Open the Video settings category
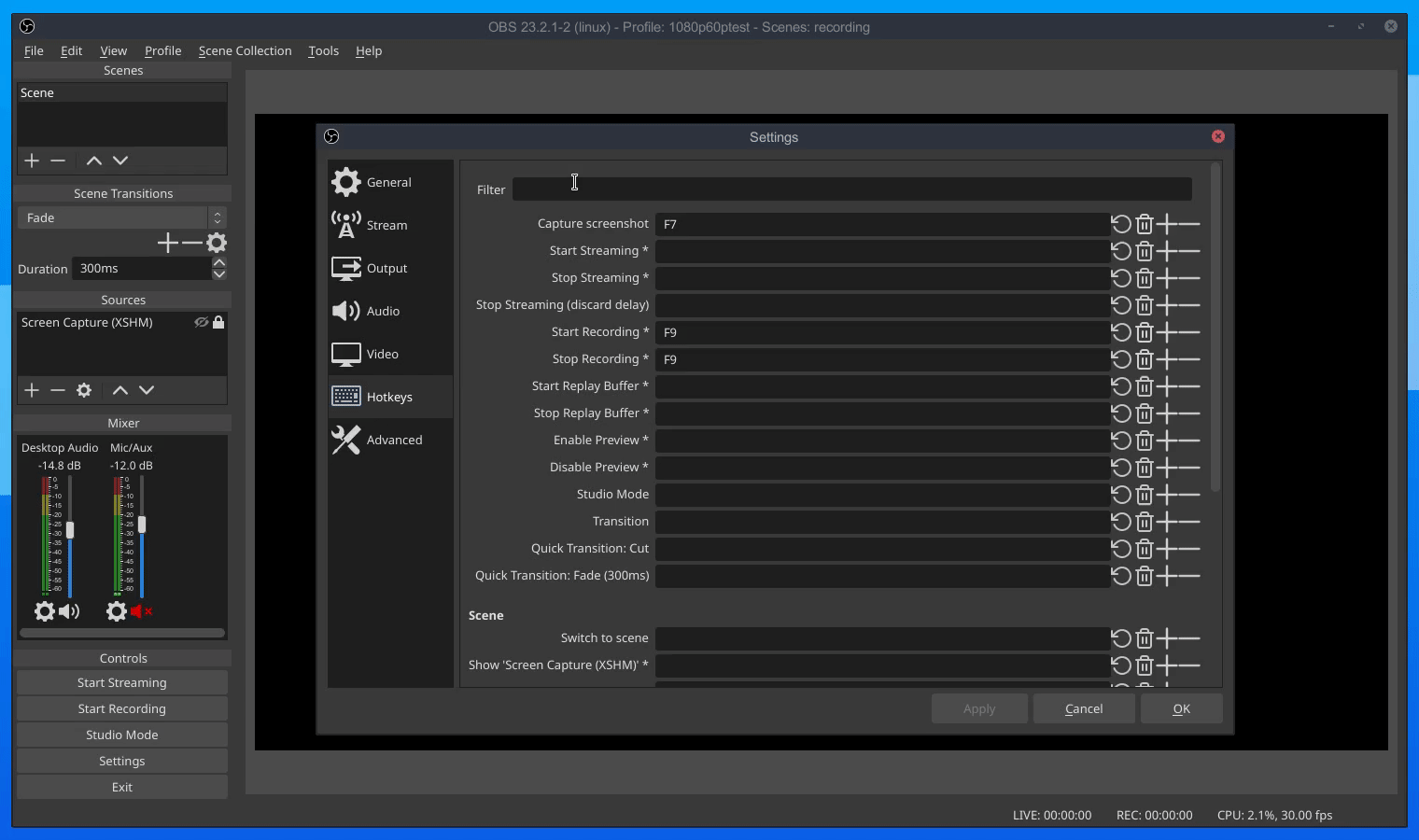The height and width of the screenshot is (840, 1419). (x=390, y=354)
